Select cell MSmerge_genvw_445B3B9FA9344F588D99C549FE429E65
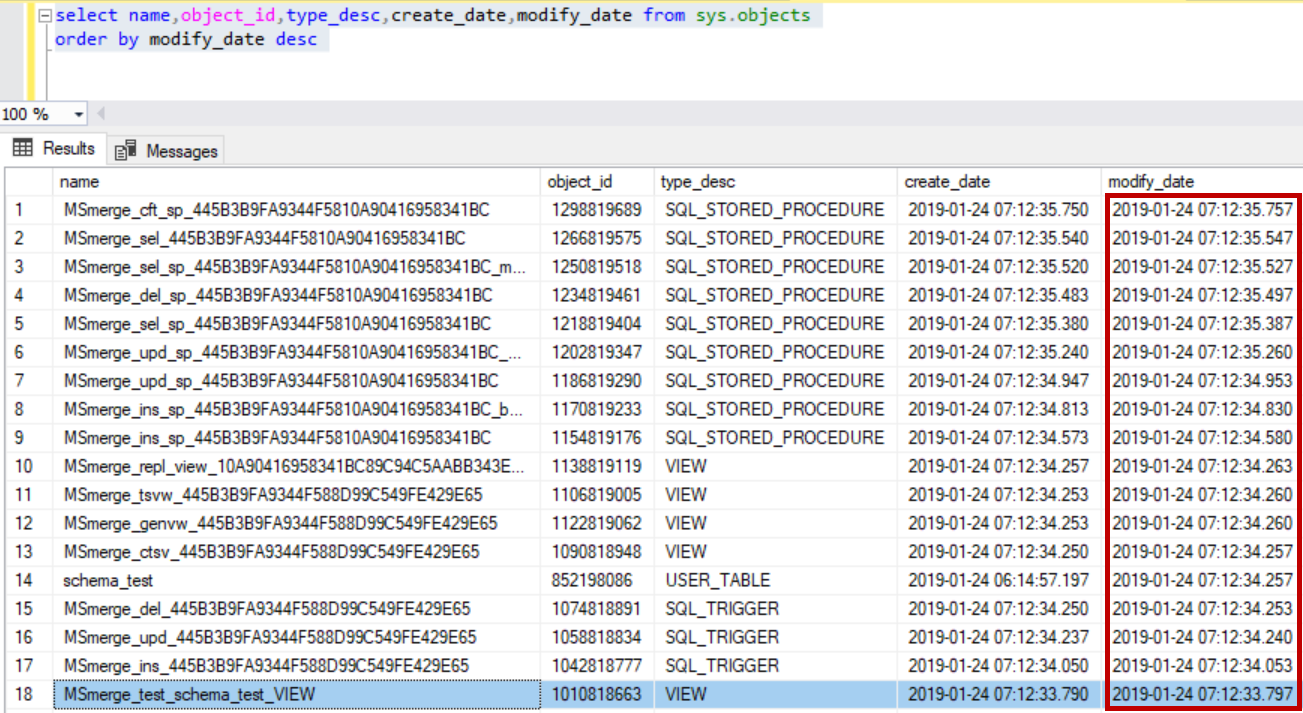The height and width of the screenshot is (713, 1303). 297,523
